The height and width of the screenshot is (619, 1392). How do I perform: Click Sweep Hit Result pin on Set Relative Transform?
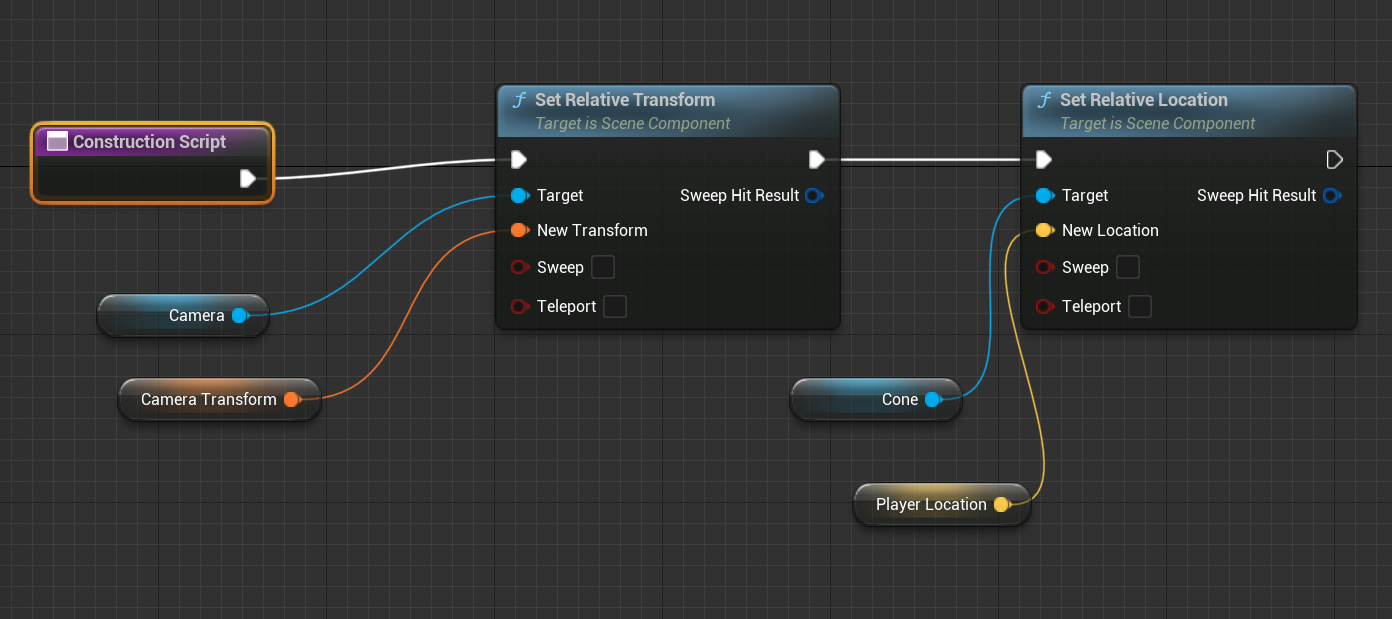(814, 195)
